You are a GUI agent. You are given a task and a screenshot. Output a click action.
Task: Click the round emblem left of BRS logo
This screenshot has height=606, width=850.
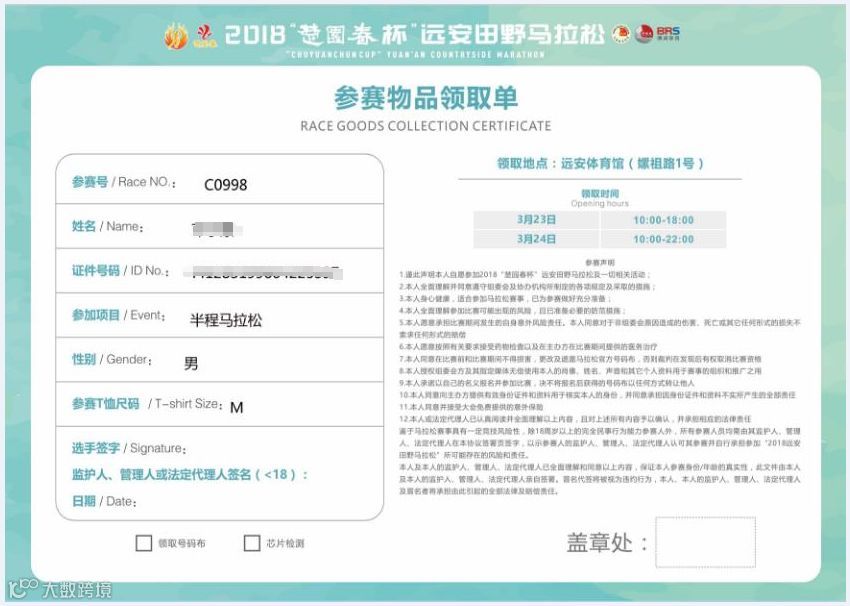643,34
